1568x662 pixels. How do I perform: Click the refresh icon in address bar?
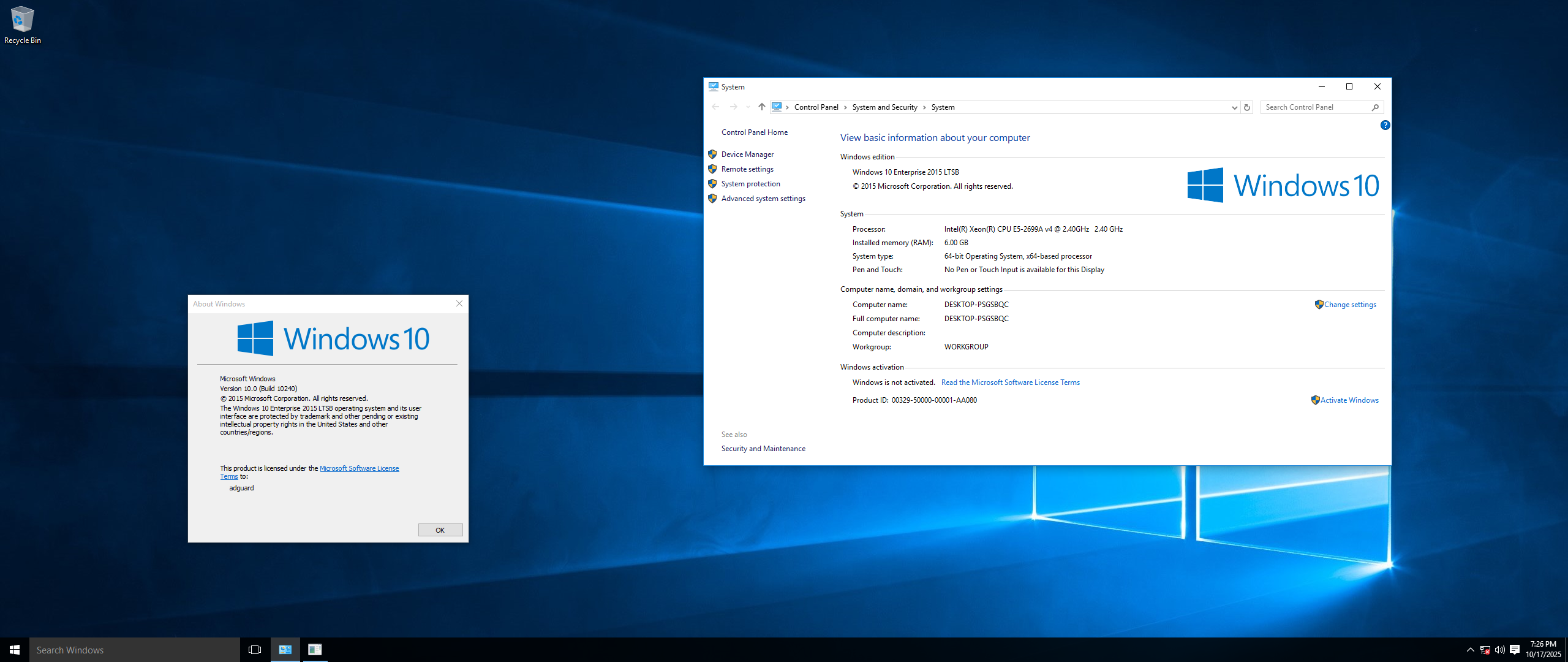click(x=1247, y=107)
